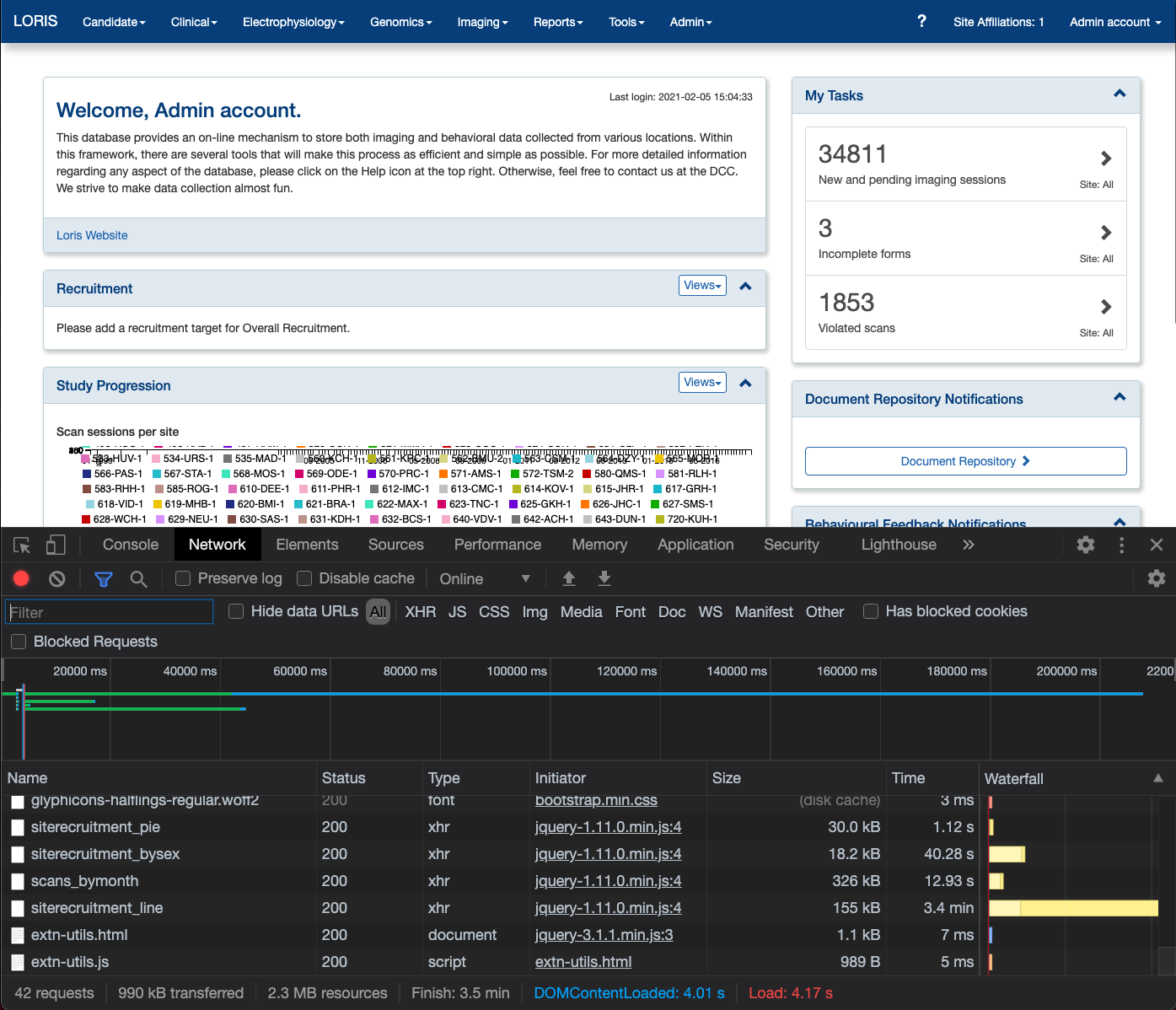This screenshot has width=1176, height=1010.
Task: Filter requests by XHR
Action: pyautogui.click(x=421, y=612)
